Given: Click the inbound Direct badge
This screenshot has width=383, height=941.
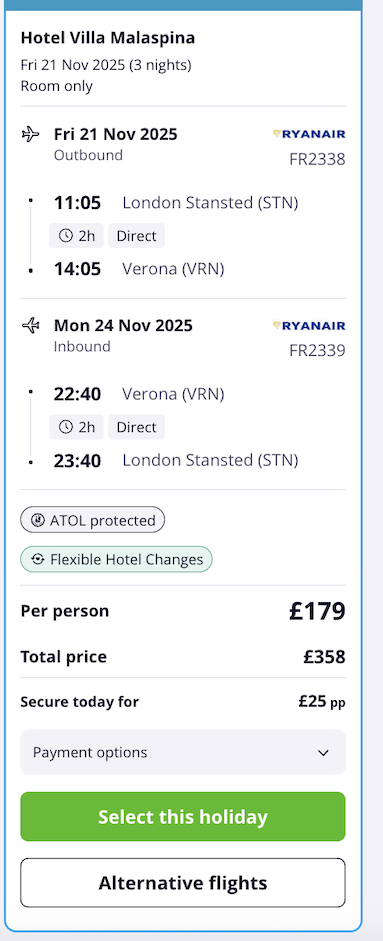Looking at the screenshot, I should click(x=136, y=427).
